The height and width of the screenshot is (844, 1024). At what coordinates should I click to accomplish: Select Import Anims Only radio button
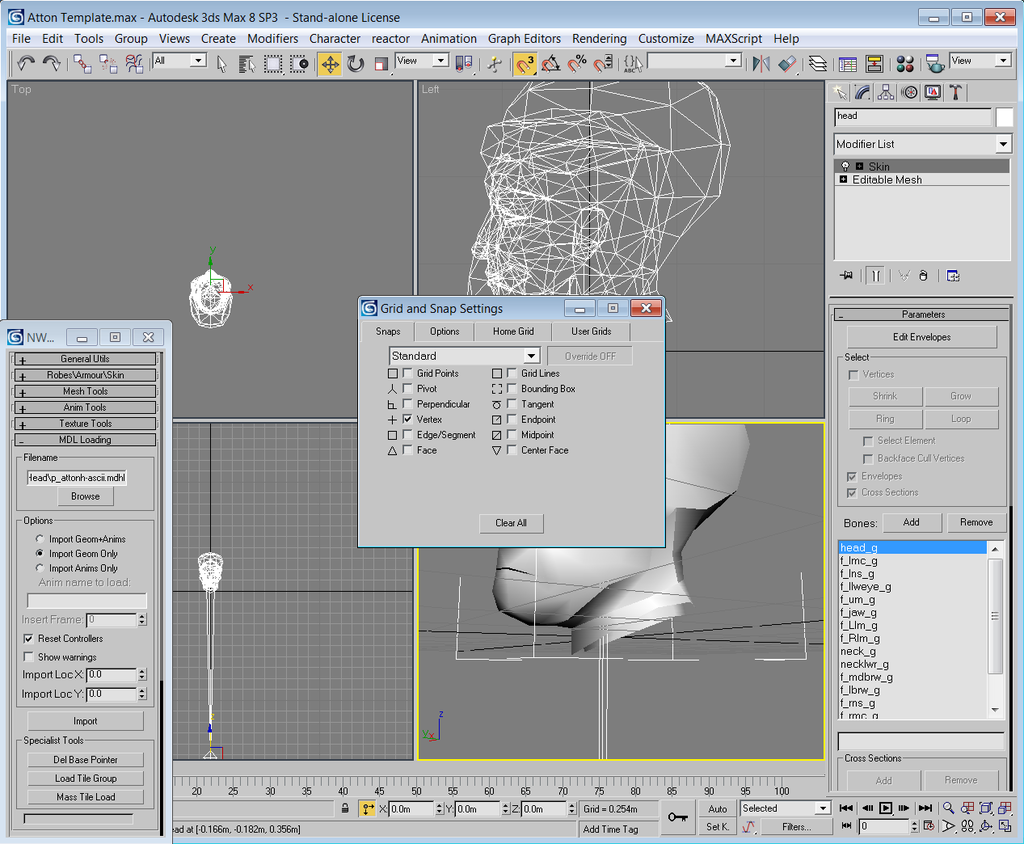[40, 568]
